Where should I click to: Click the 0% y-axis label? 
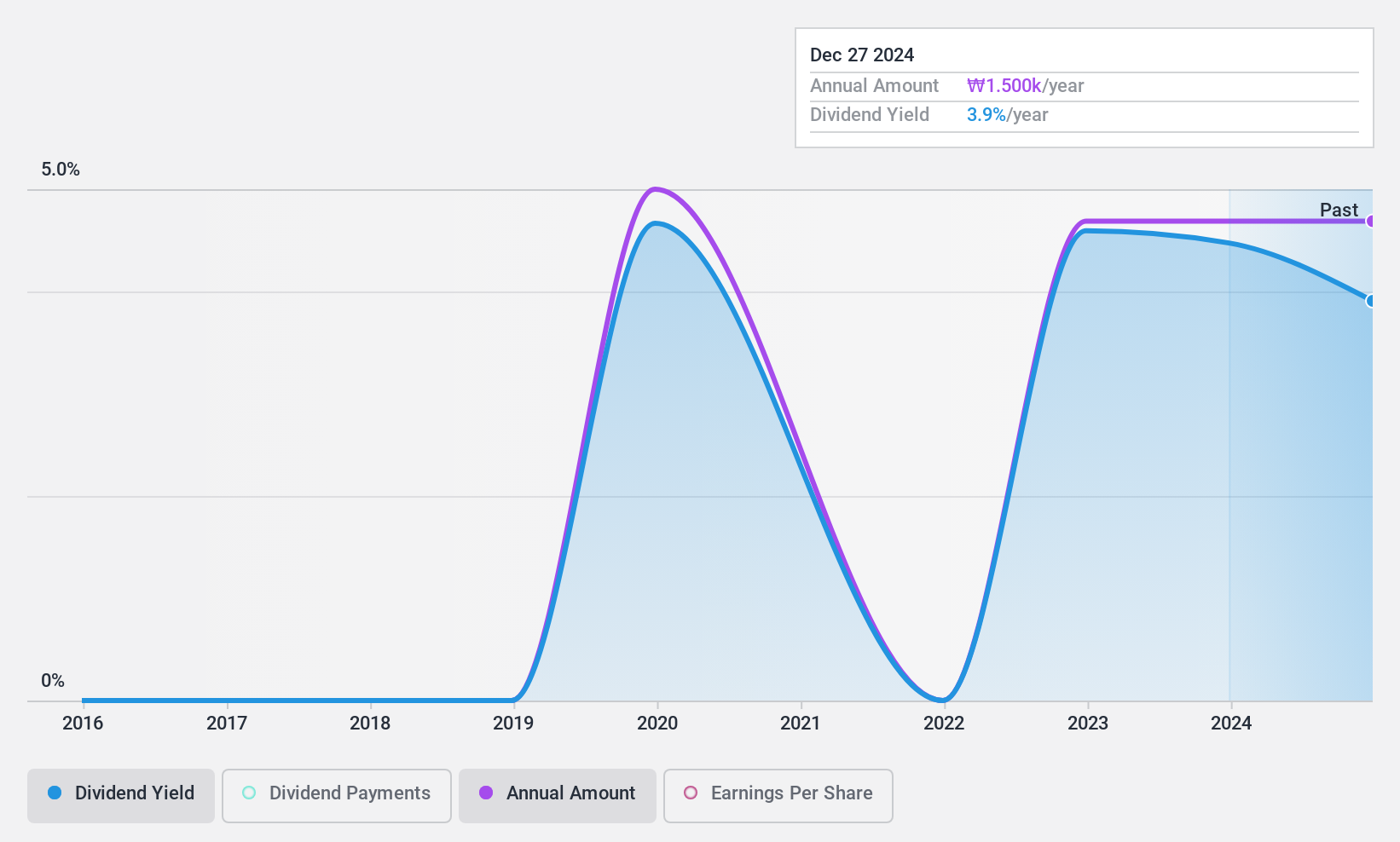pos(53,681)
